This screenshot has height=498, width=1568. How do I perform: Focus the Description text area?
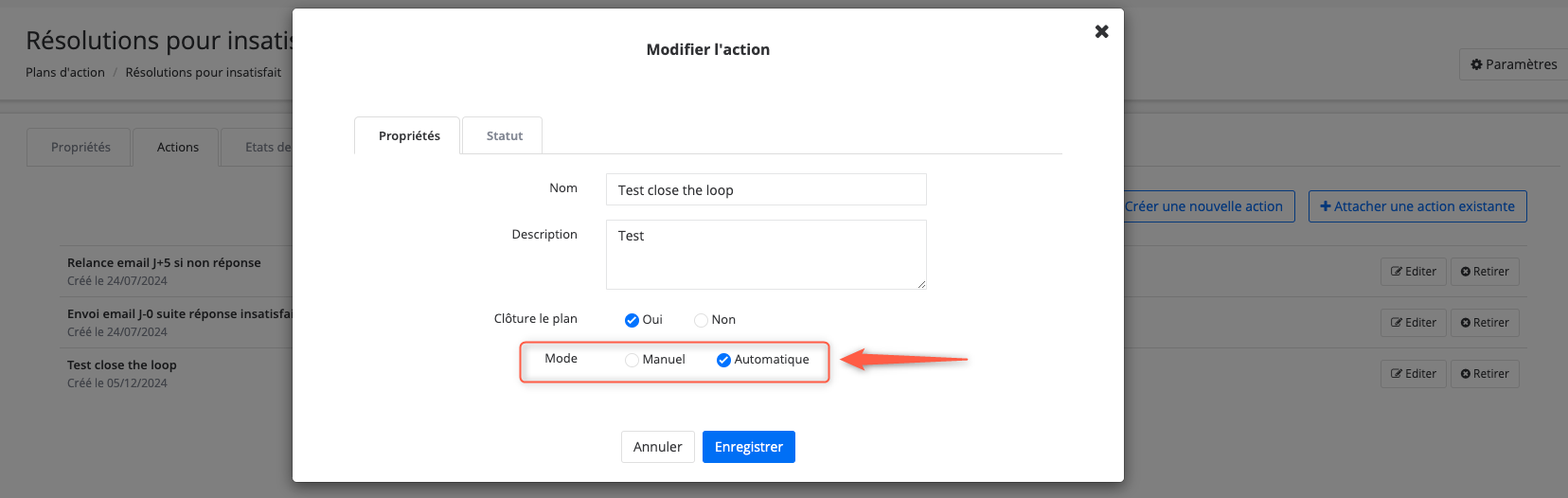tap(765, 255)
